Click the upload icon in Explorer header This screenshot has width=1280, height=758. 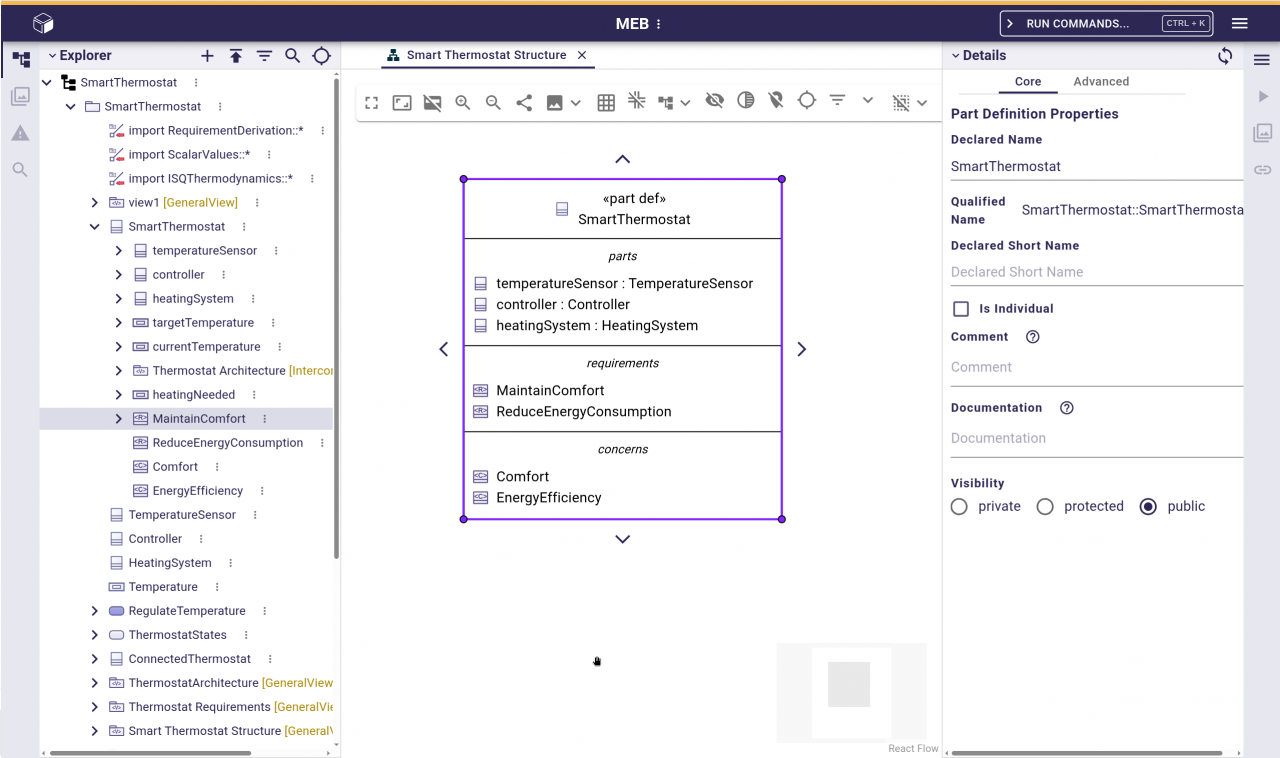[236, 56]
